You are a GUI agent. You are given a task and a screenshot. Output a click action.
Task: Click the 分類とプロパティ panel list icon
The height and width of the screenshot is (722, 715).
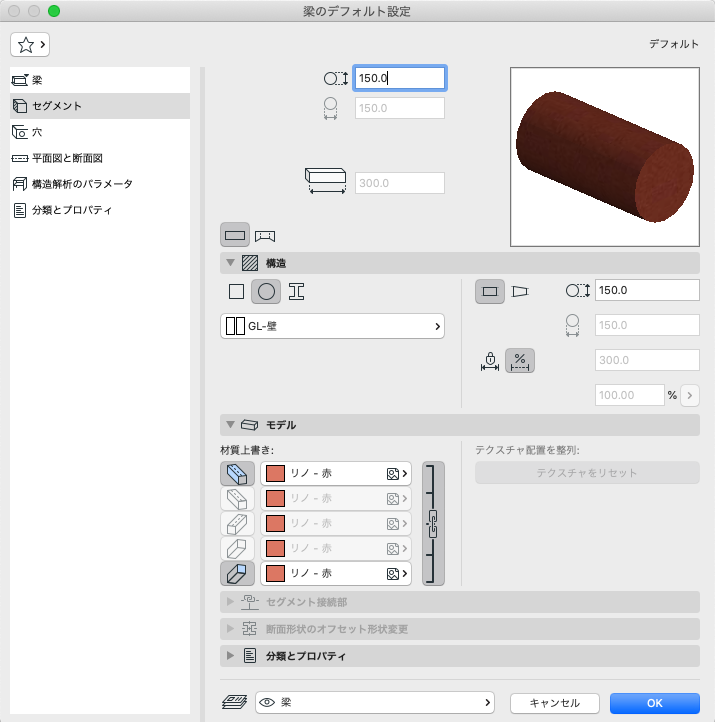tap(250, 655)
